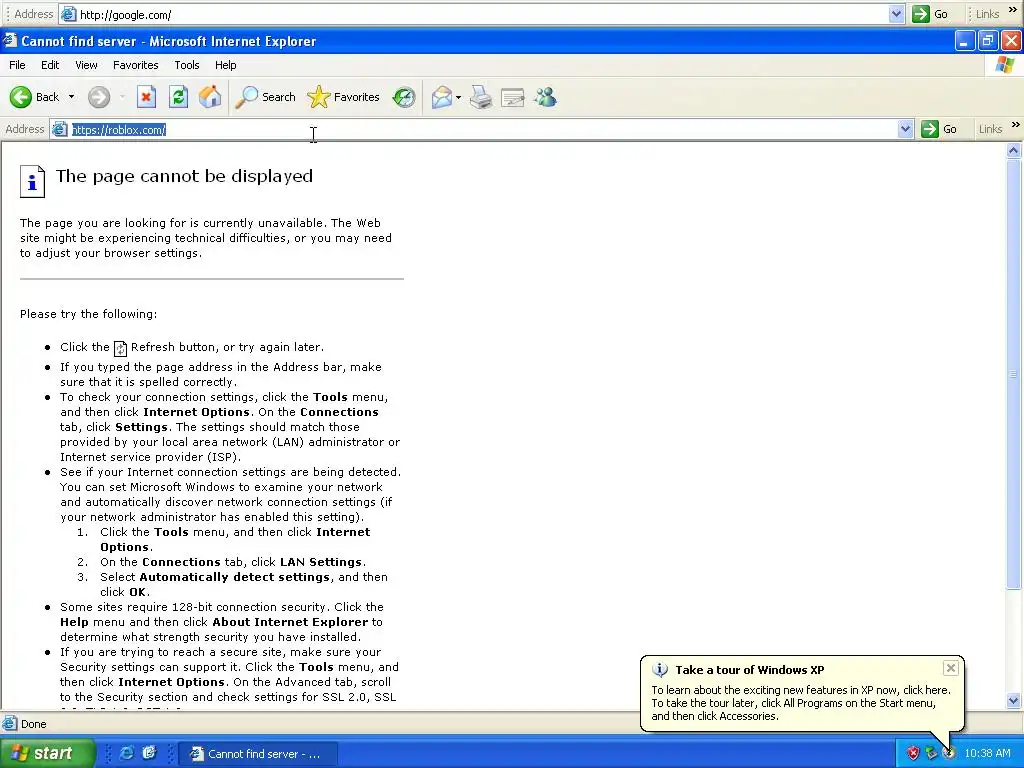Print the page with the printer icon

click(481, 97)
